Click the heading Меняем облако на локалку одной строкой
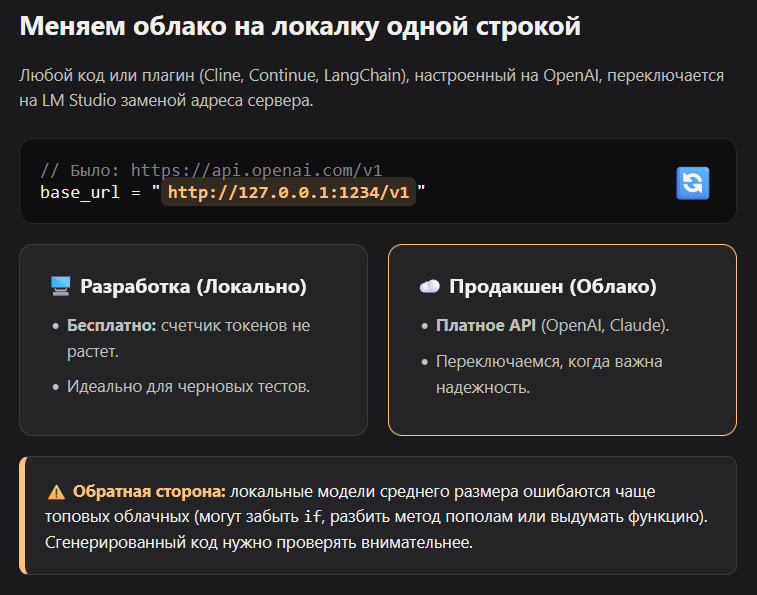Viewport: 757px width, 595px height. [x=300, y=26]
